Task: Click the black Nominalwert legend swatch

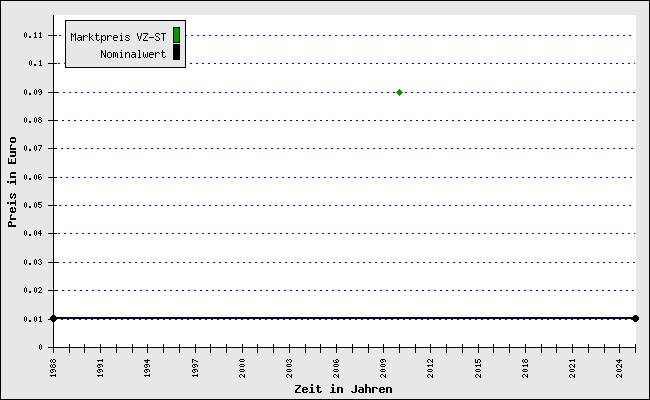Action: tap(176, 53)
